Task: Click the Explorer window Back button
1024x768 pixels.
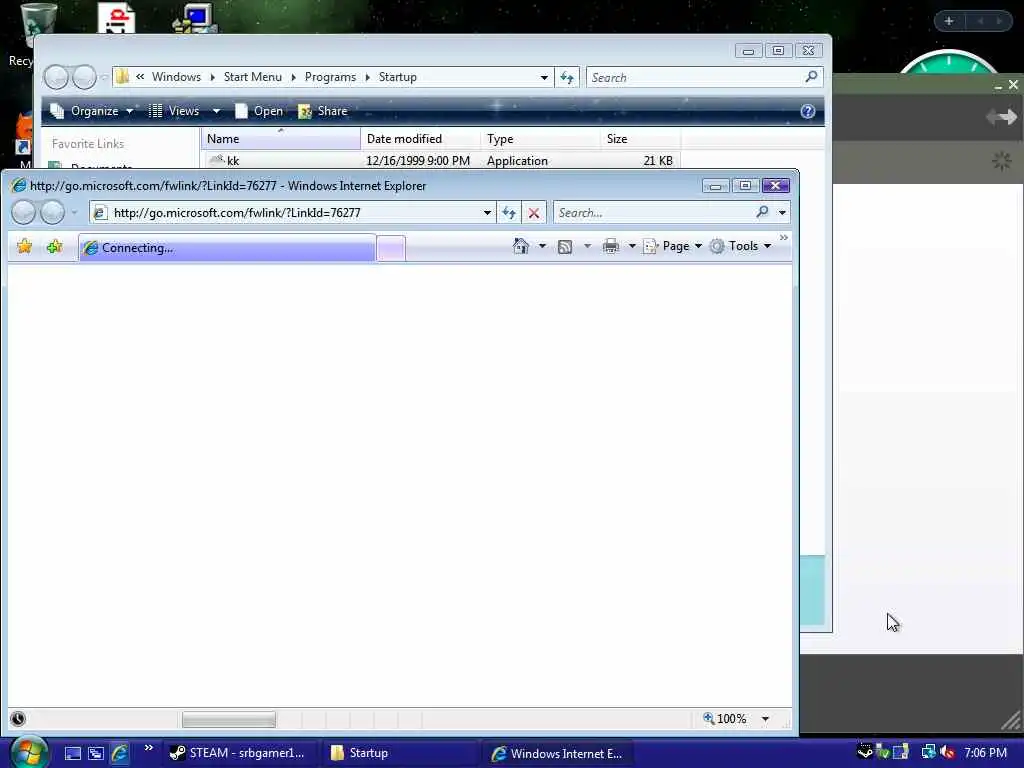Action: pyautogui.click(x=56, y=77)
